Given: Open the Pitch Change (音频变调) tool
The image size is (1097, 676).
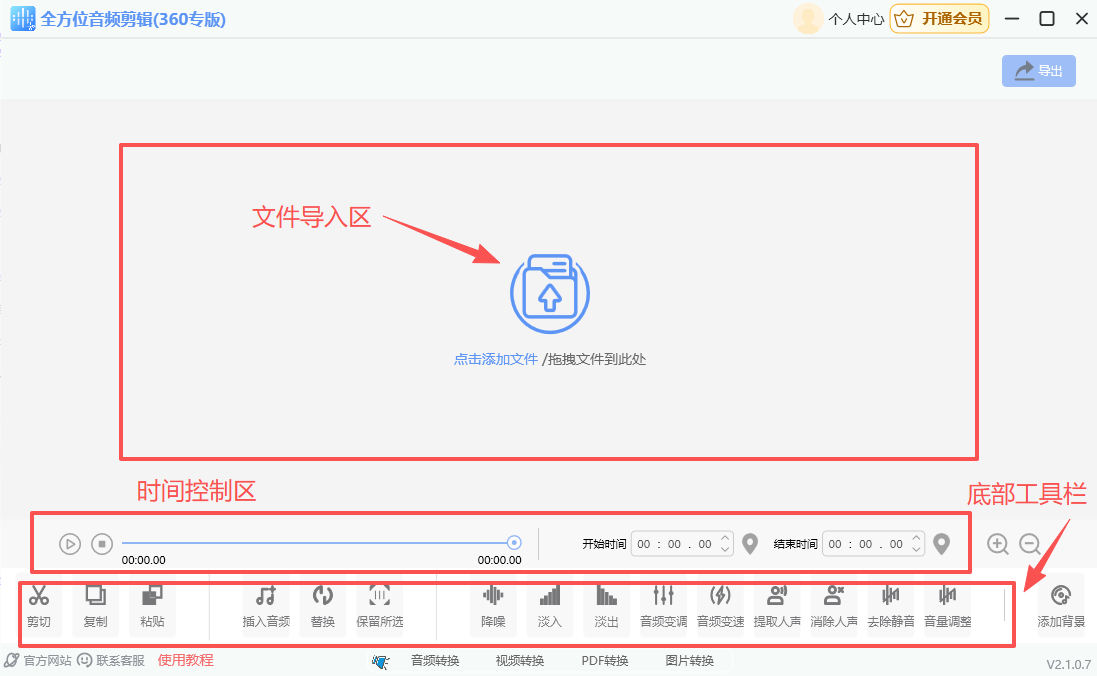Looking at the screenshot, I should [x=663, y=605].
